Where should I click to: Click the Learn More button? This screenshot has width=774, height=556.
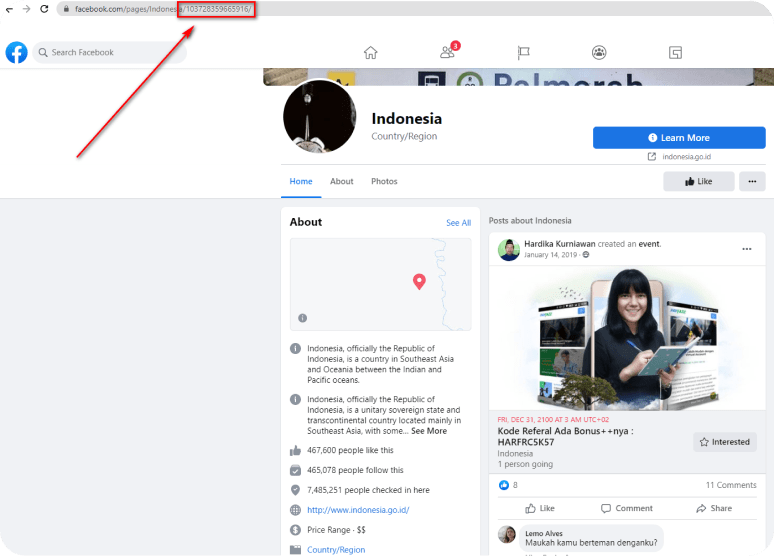click(679, 138)
